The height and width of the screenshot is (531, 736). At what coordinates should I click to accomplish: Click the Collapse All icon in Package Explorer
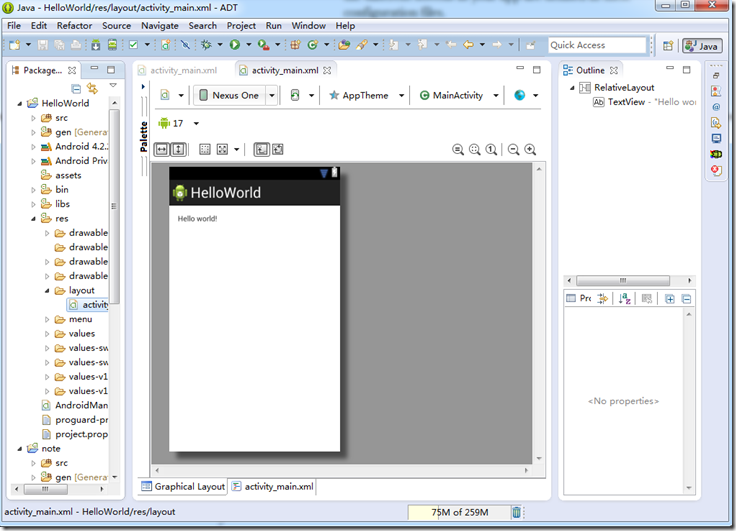coord(76,88)
